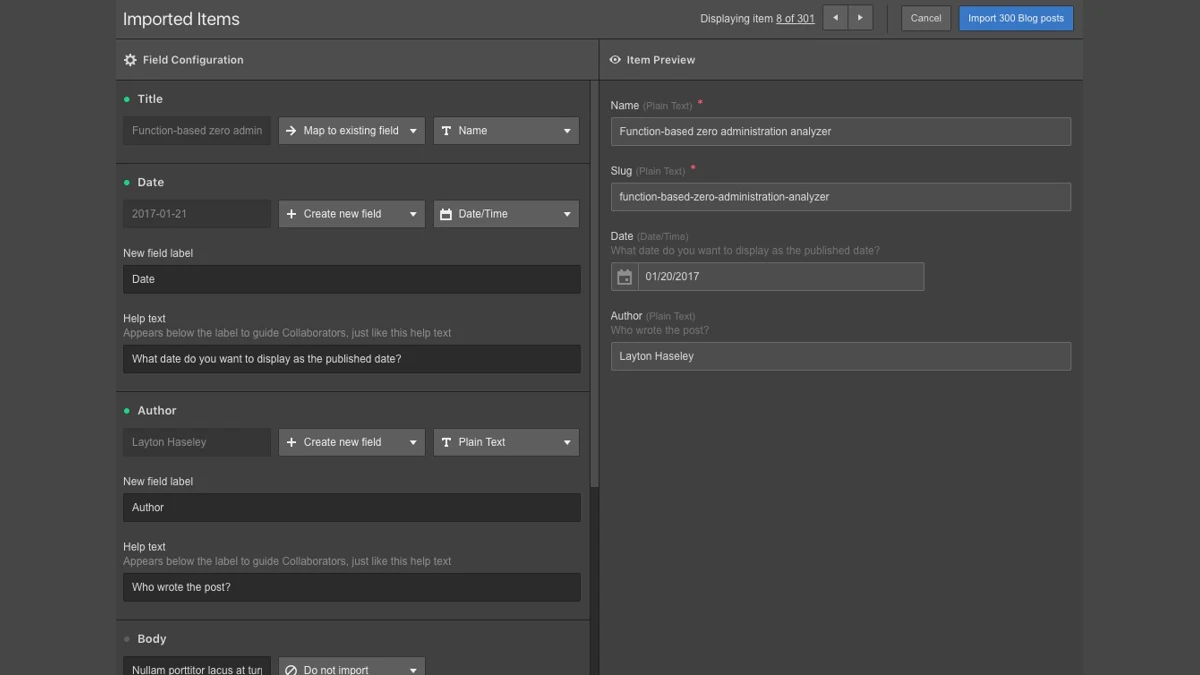Click Author sample value 'Layton Haseley'
Screen dimensions: 1200x675
click(197, 442)
